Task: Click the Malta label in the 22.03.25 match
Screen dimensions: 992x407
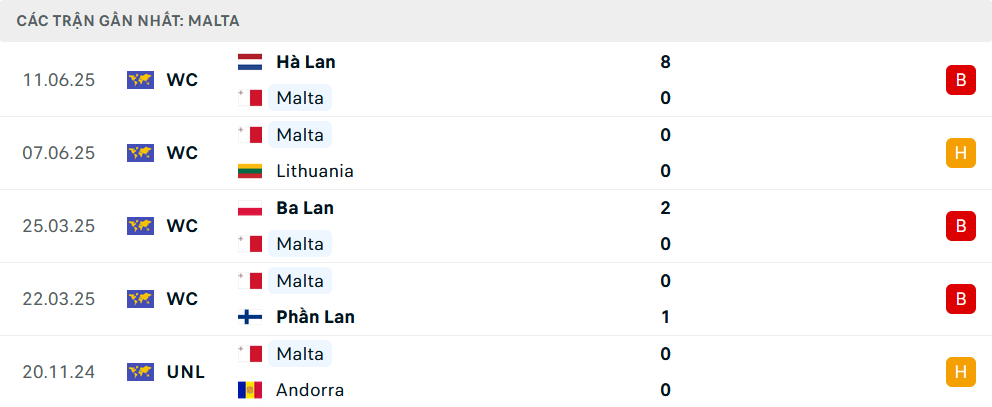Action: (x=299, y=281)
